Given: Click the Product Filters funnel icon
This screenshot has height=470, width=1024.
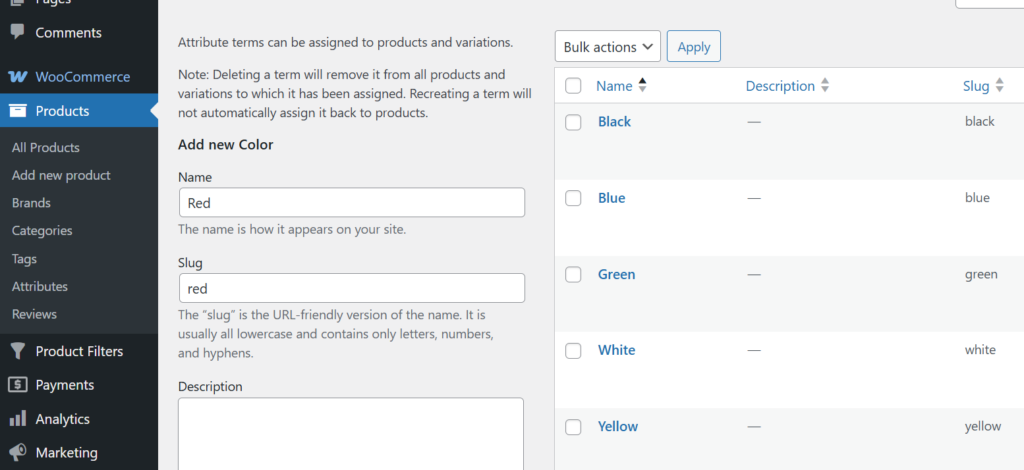Looking at the screenshot, I should (x=17, y=351).
